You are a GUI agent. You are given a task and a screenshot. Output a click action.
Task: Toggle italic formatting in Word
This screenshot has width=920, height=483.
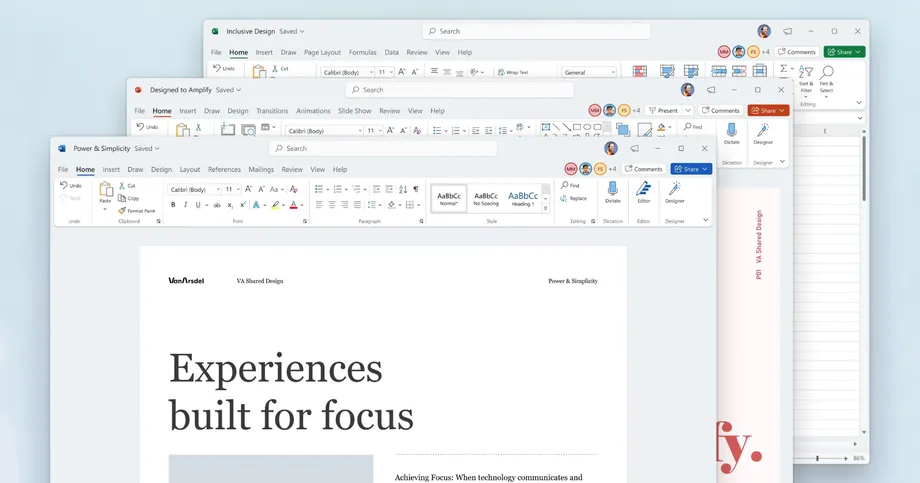coord(185,205)
